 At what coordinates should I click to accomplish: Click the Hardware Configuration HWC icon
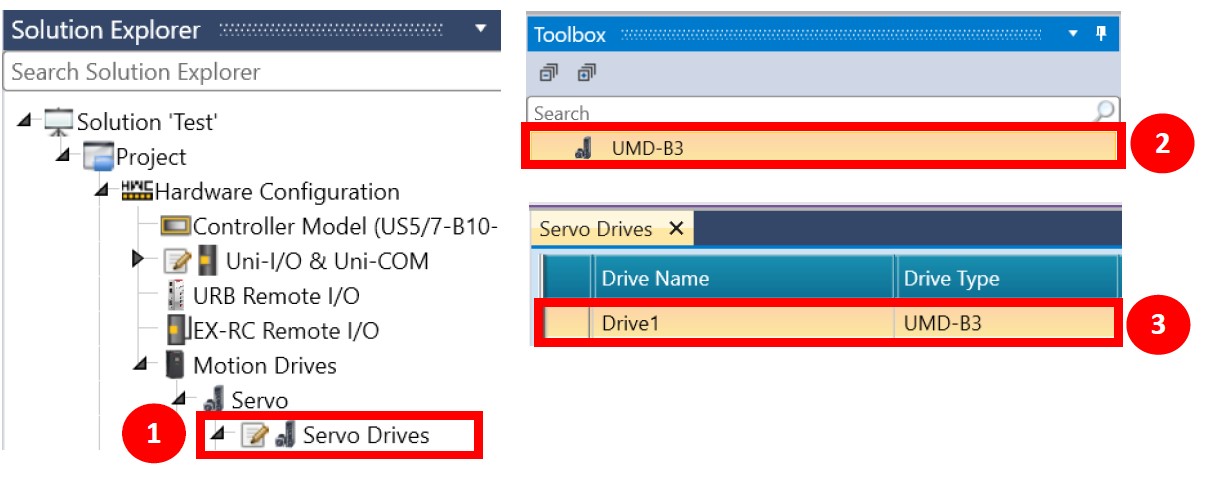[137, 192]
